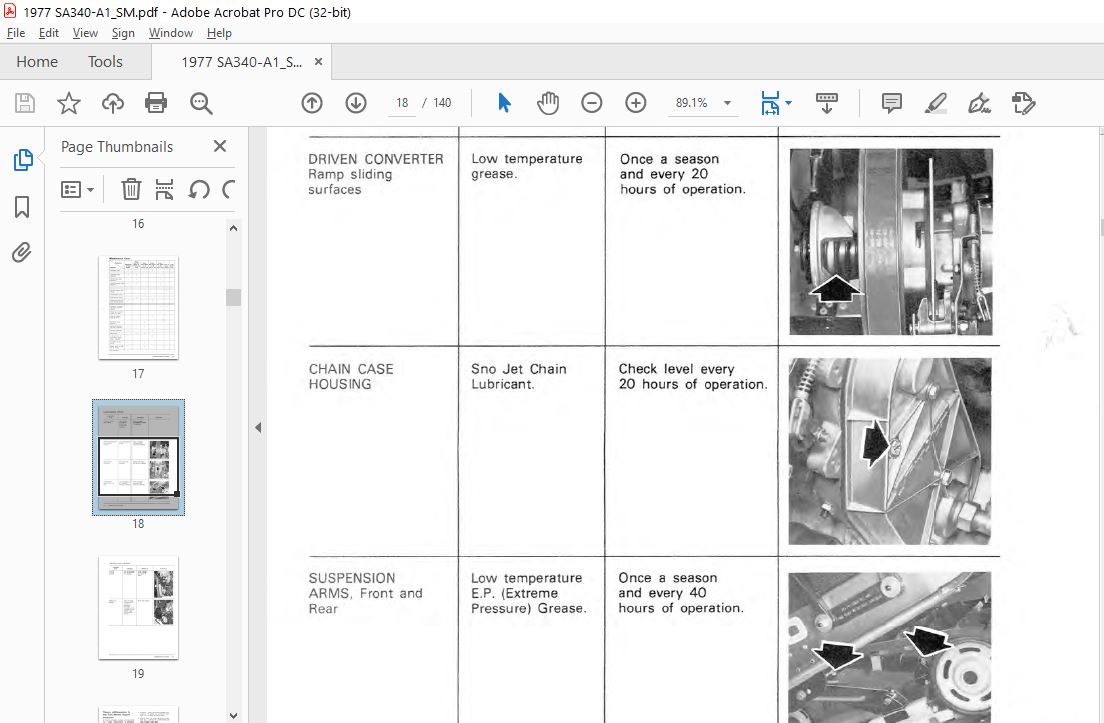The height and width of the screenshot is (723, 1104).
Task: Click the total page count 140
Action: 442,103
